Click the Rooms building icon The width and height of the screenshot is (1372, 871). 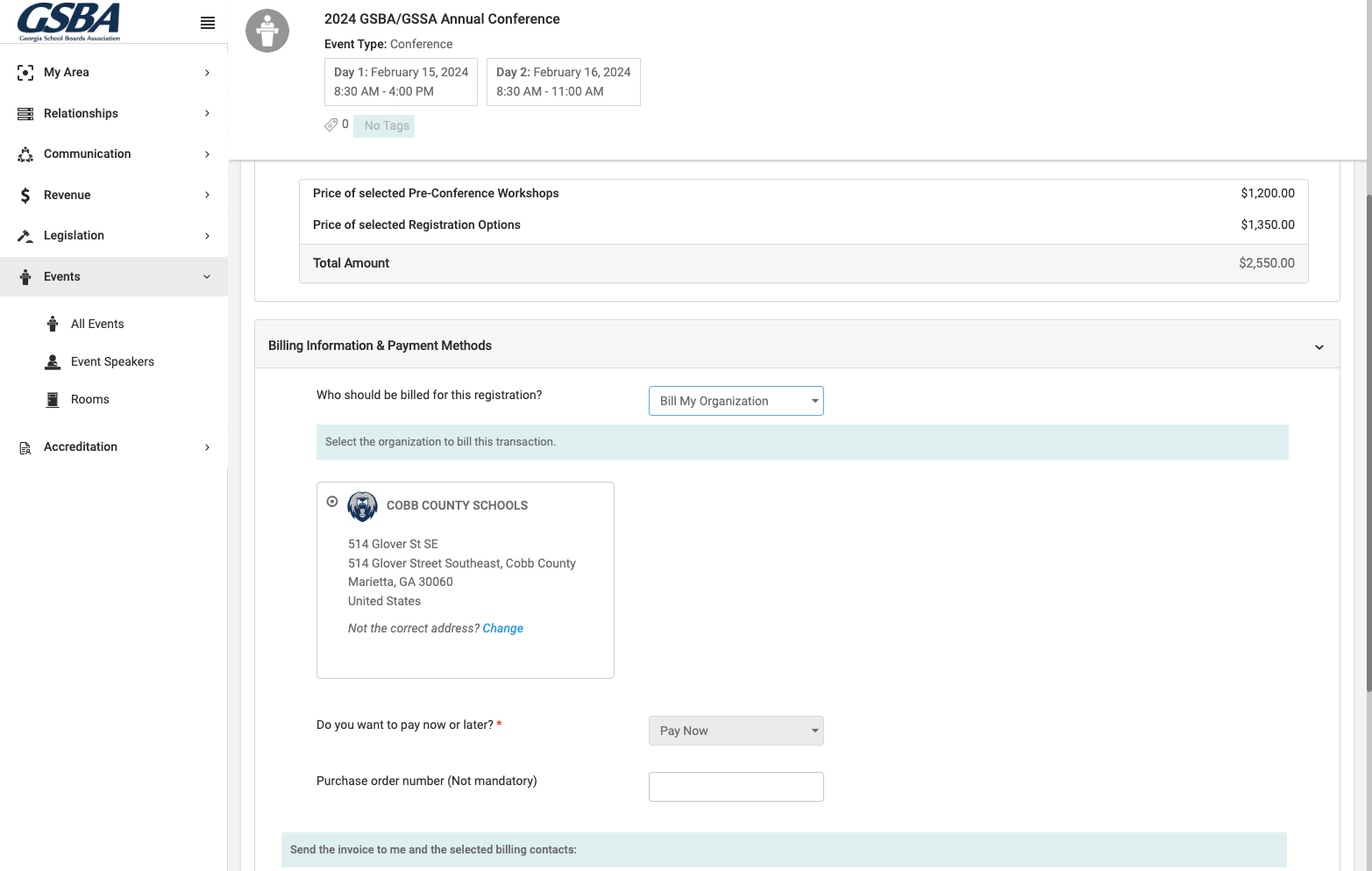click(53, 399)
